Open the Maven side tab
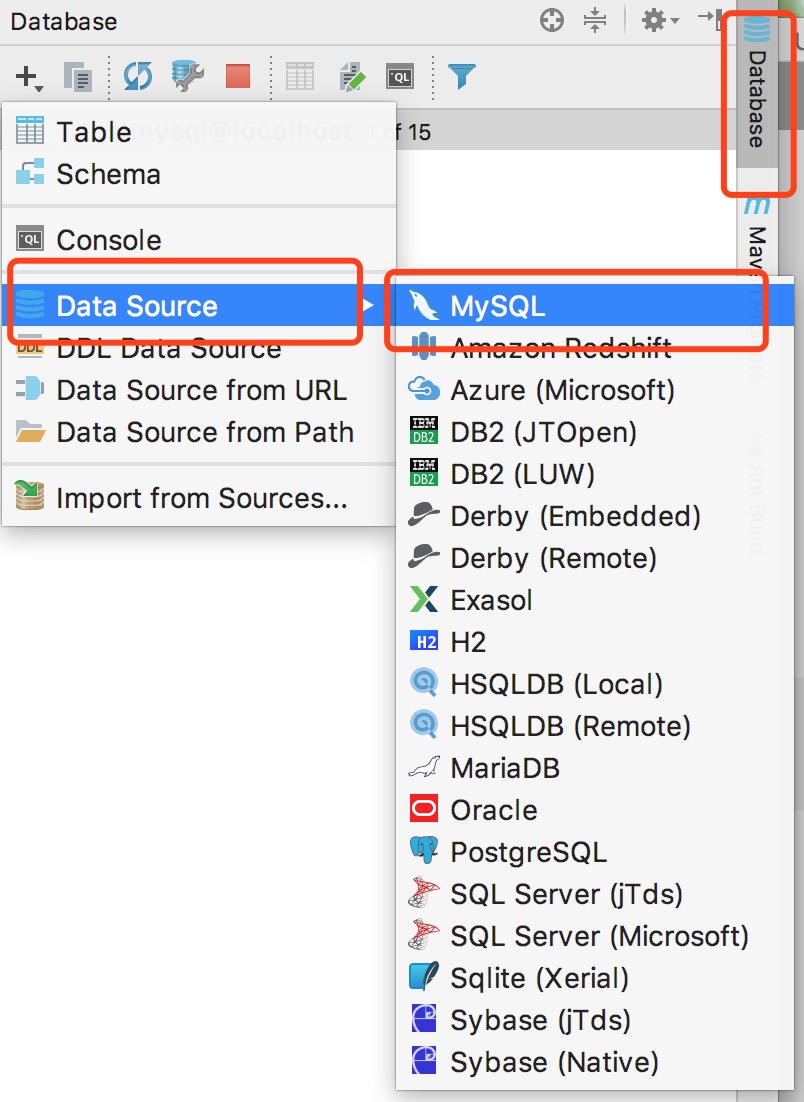This screenshot has width=804, height=1102. (x=757, y=235)
